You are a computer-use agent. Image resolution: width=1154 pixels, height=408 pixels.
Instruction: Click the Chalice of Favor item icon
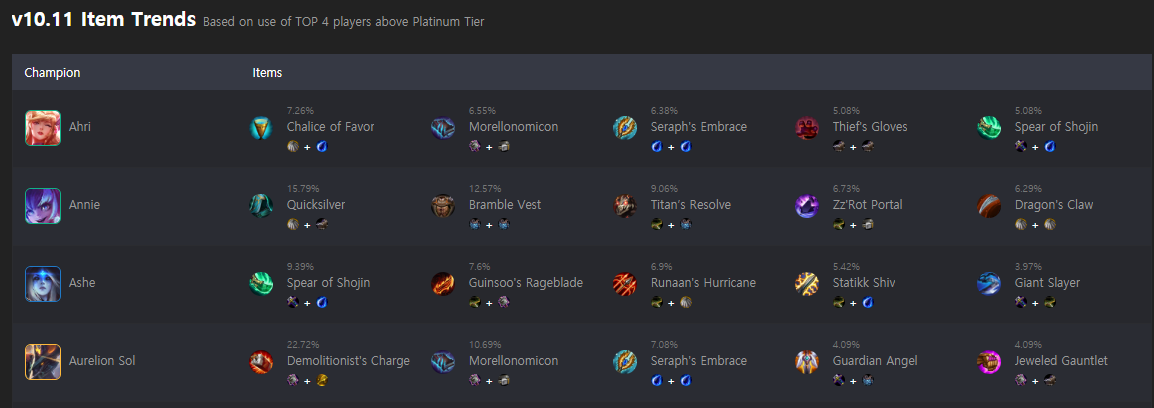(261, 127)
